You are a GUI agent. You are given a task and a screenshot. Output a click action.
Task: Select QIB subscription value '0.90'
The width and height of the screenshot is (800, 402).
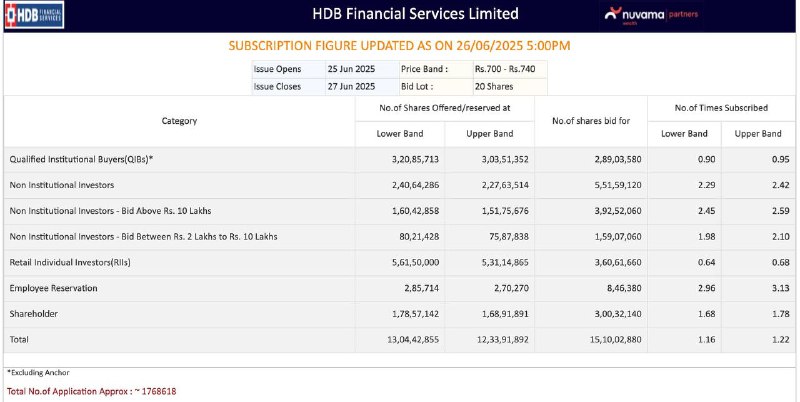coord(707,160)
